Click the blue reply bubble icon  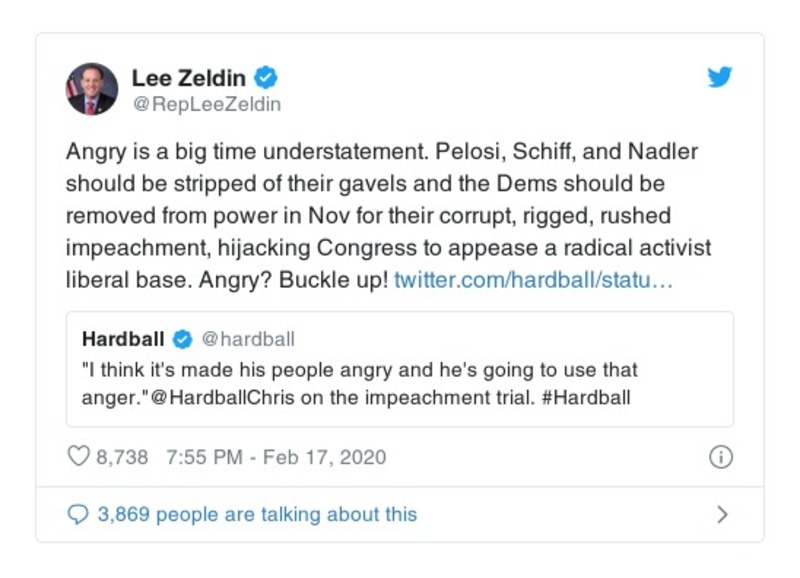click(78, 514)
